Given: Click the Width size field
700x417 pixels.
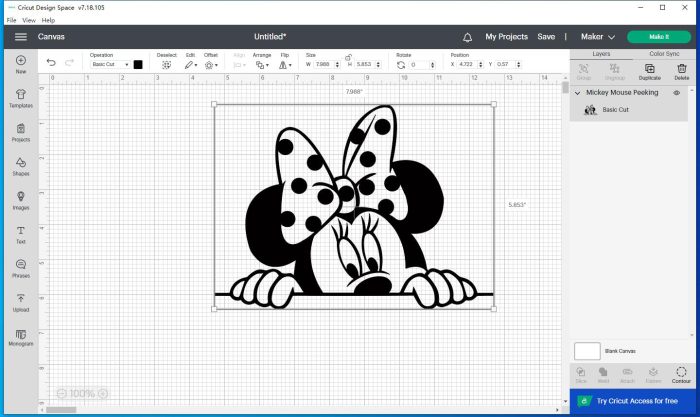Looking at the screenshot, I should pos(324,64).
